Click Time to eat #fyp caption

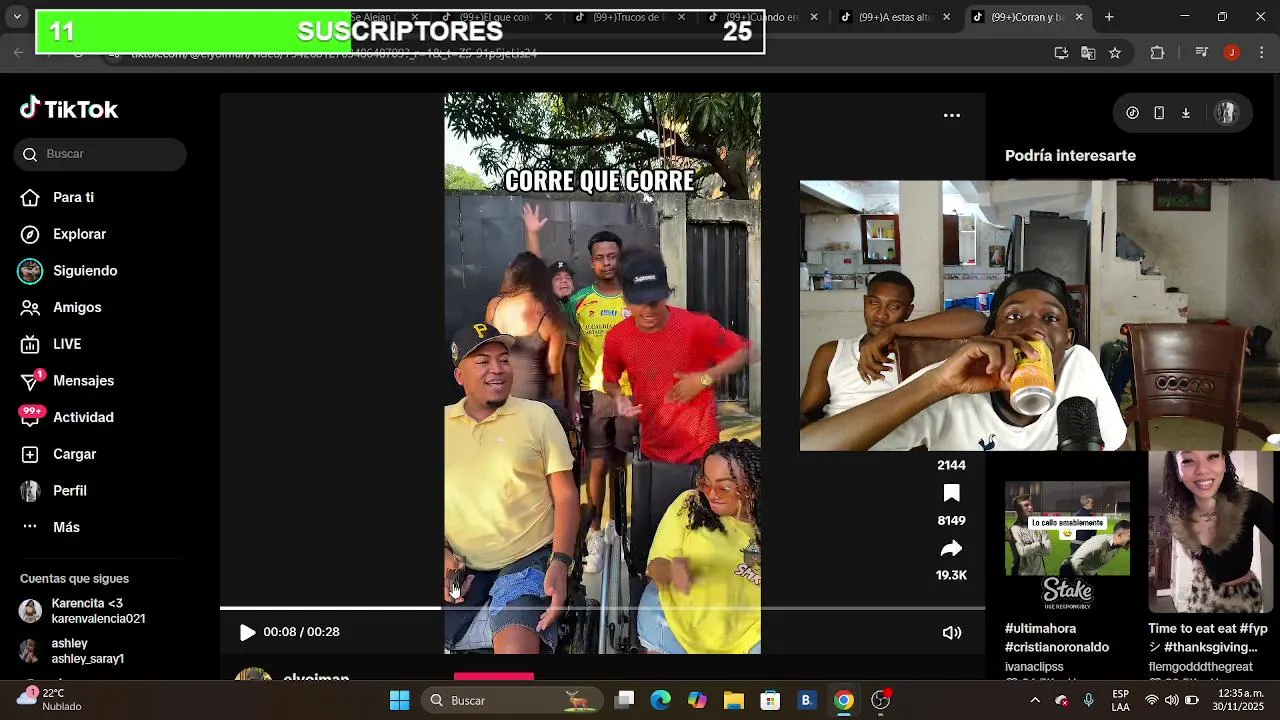[x=1208, y=638]
